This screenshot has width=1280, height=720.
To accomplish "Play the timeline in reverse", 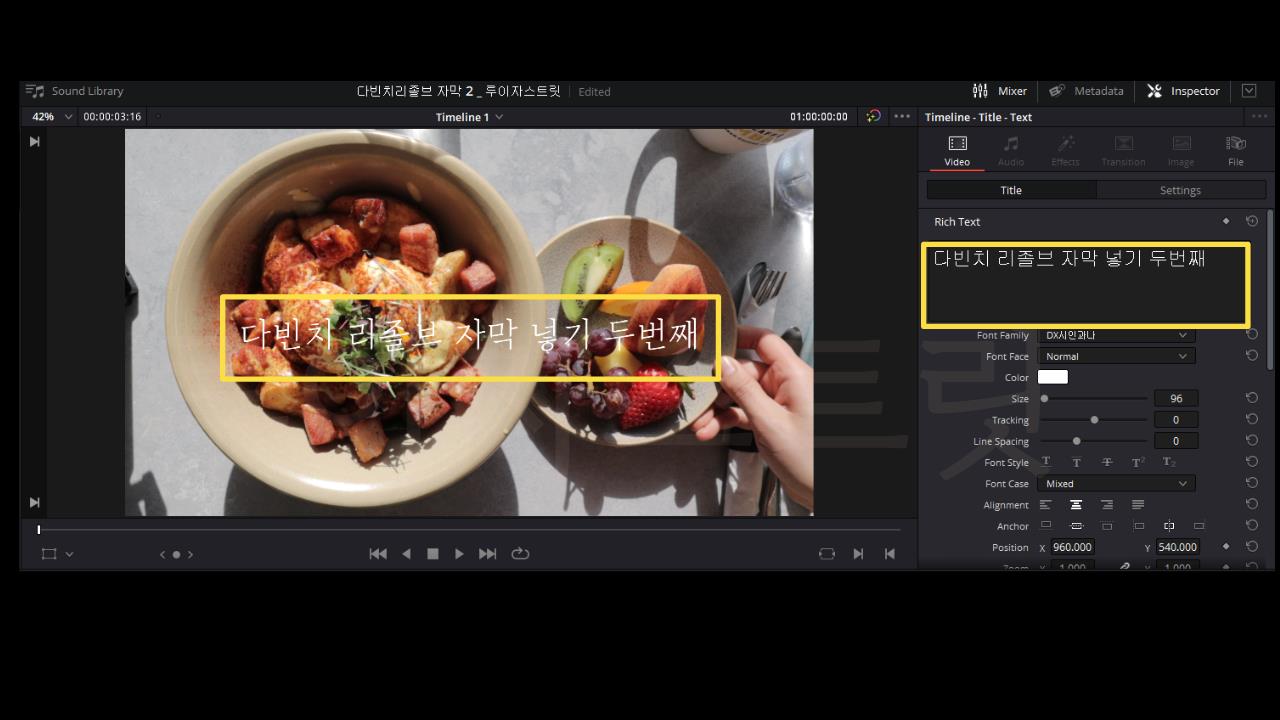I will [x=406, y=553].
